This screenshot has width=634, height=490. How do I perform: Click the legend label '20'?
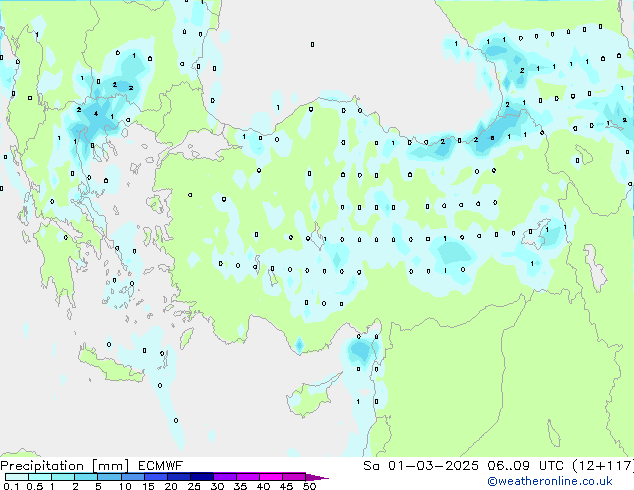171,486
